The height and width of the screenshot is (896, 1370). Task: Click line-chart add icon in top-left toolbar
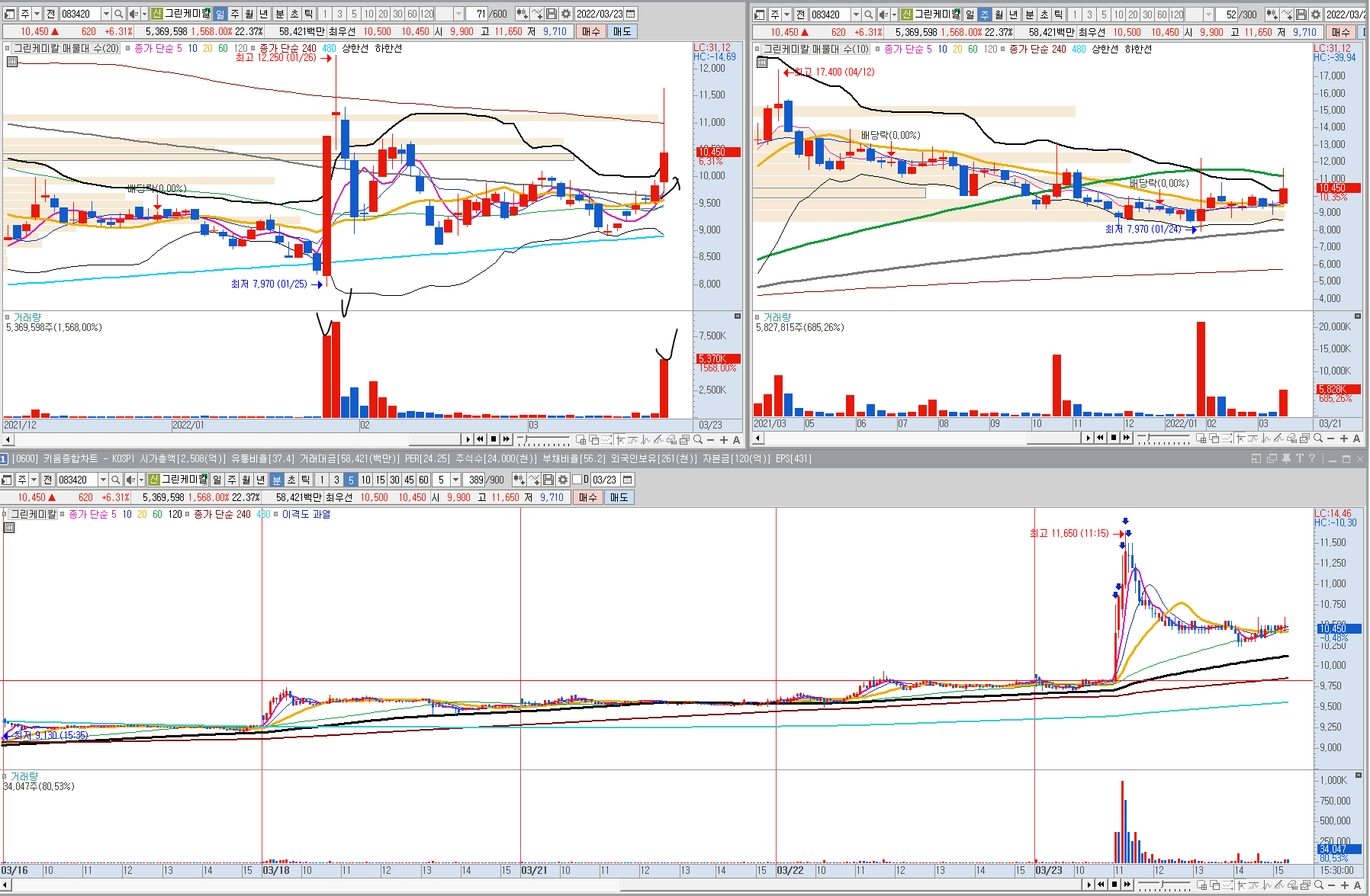(537, 14)
